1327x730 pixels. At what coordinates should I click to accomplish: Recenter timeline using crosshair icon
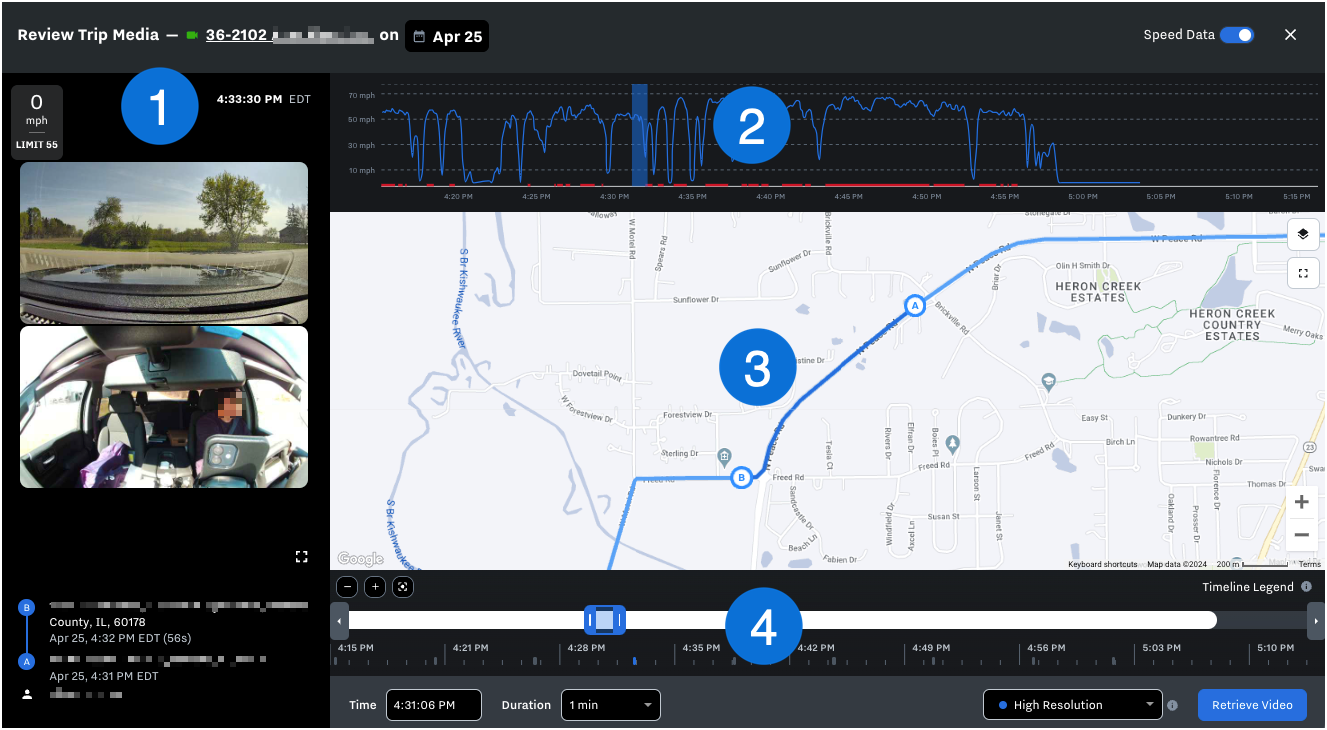click(x=403, y=587)
